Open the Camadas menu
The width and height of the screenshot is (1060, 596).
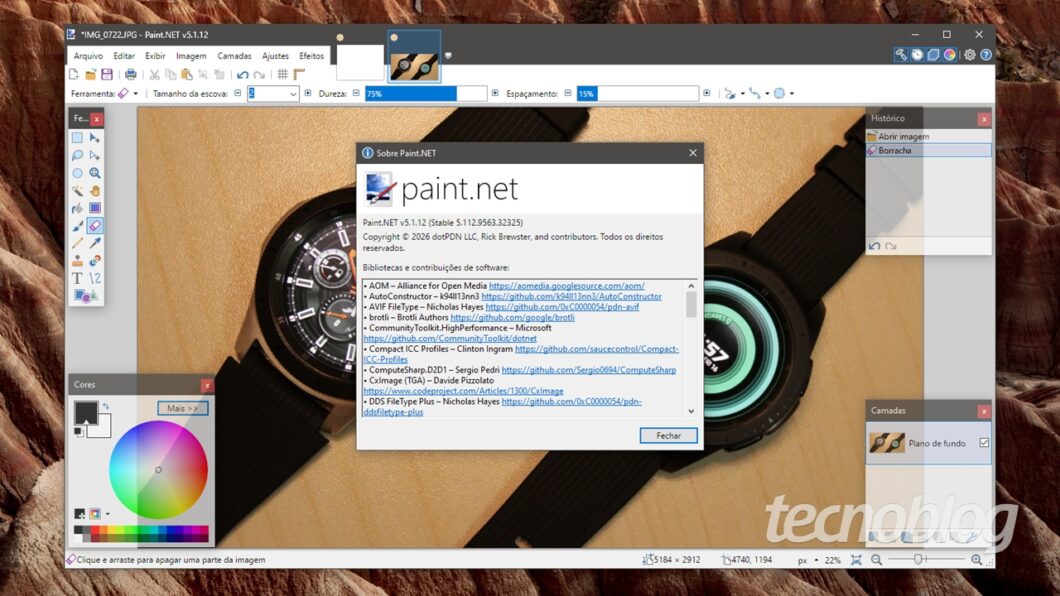pos(234,56)
